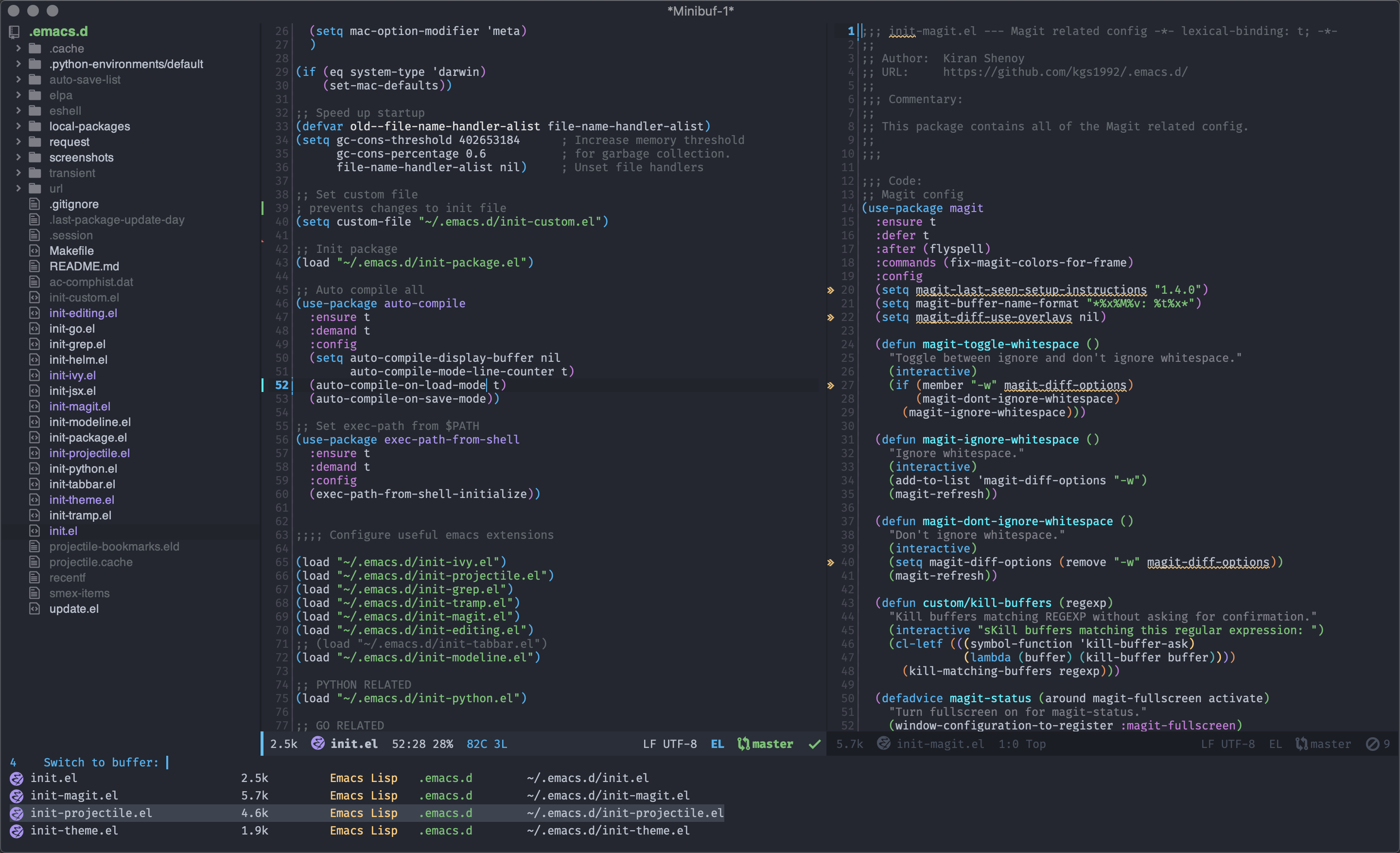Expand the screenshots folder arrow
1400x853 pixels.
[x=18, y=157]
